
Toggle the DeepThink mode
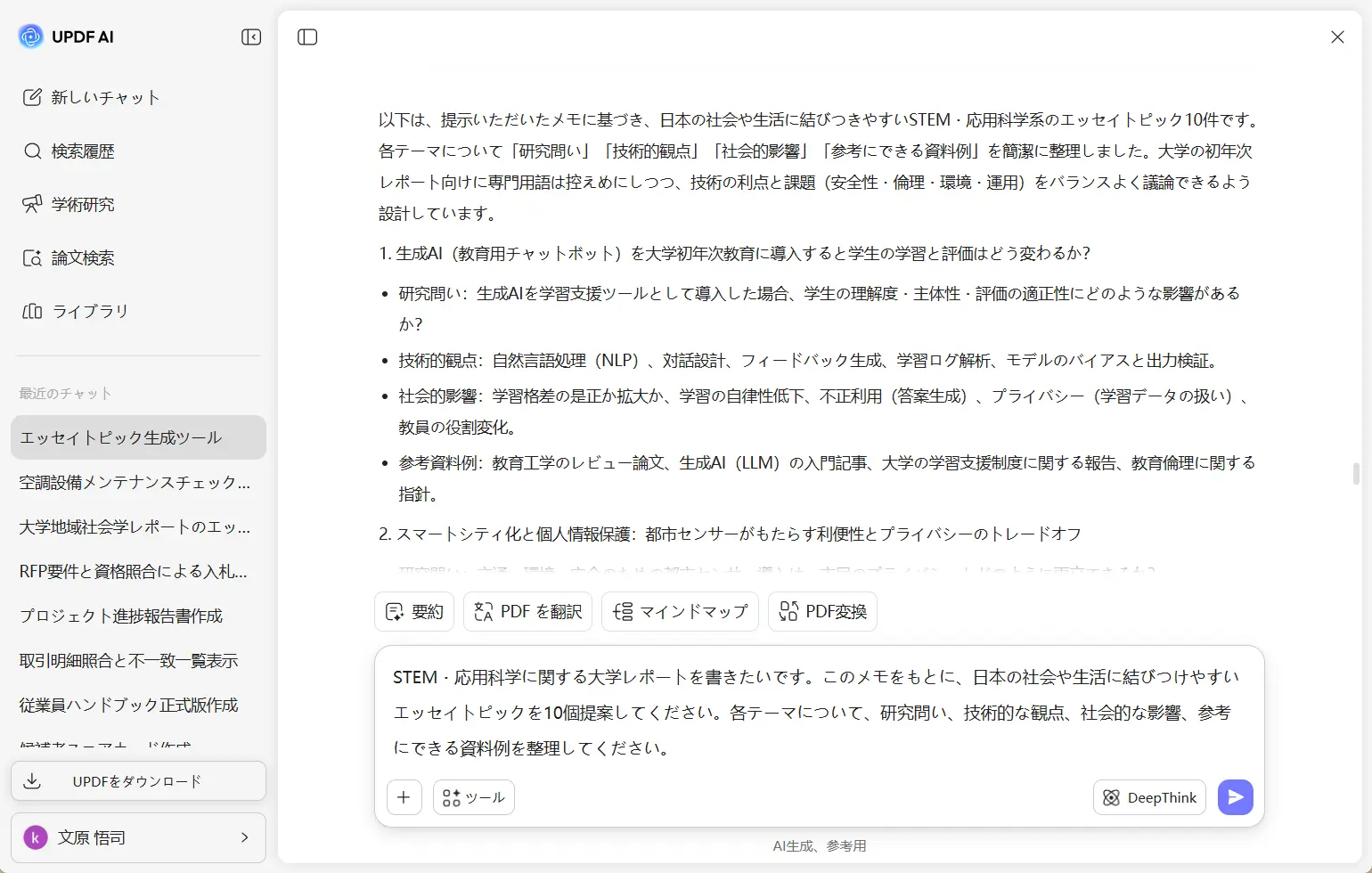point(1149,797)
